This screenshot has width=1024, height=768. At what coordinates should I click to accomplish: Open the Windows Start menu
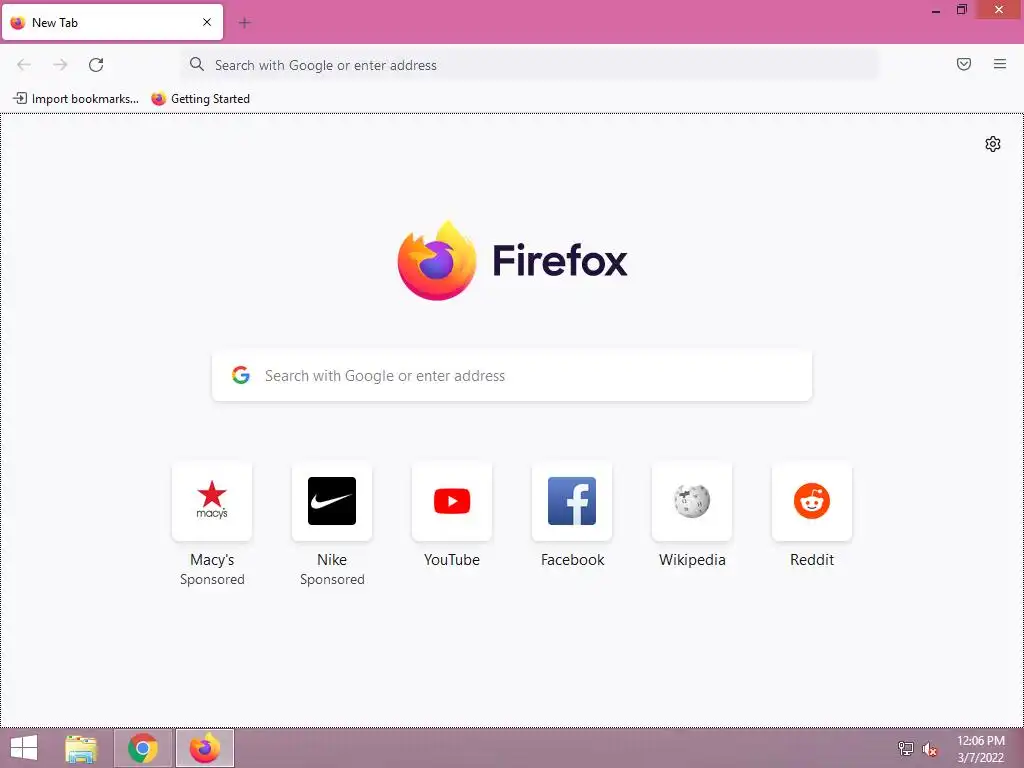(24, 748)
